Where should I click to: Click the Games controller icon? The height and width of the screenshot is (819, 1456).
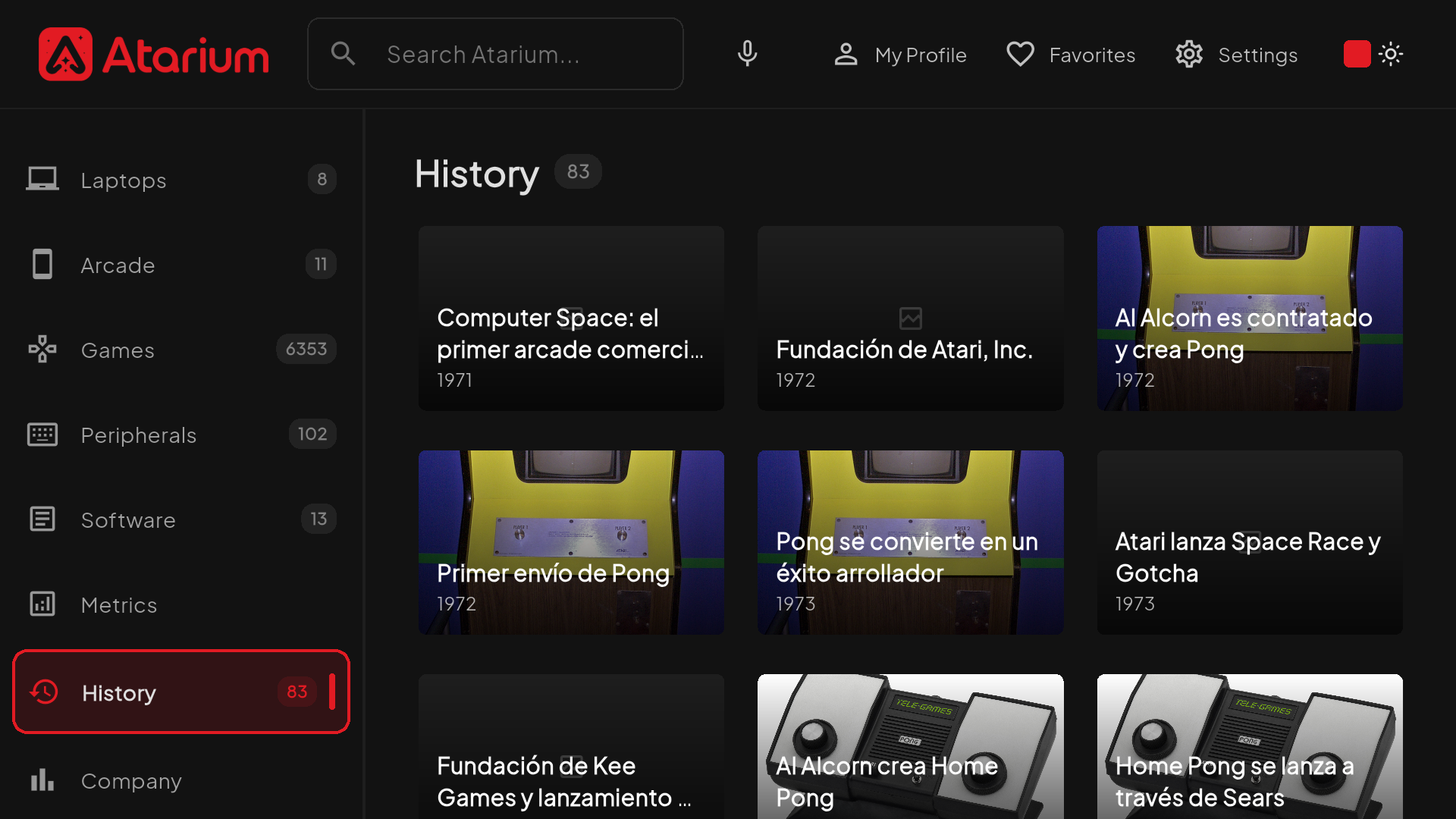click(x=42, y=350)
